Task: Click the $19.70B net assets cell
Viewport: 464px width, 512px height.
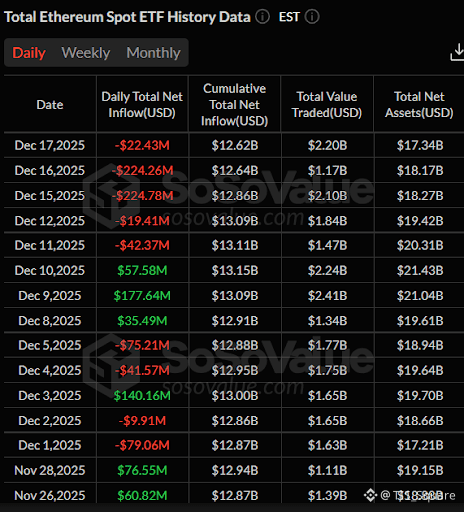Action: (420, 396)
